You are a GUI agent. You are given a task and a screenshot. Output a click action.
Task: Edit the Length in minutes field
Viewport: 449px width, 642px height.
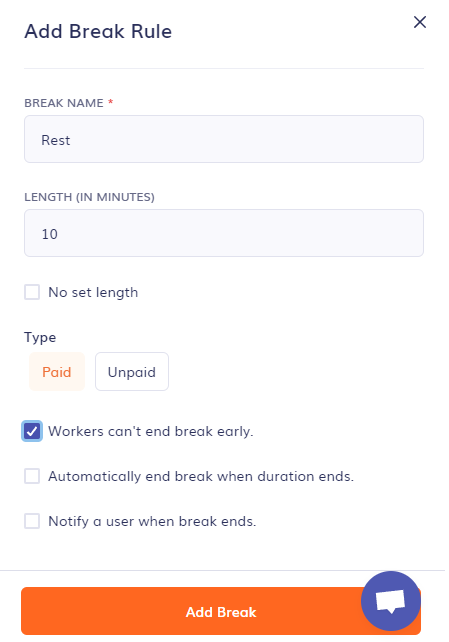point(224,233)
